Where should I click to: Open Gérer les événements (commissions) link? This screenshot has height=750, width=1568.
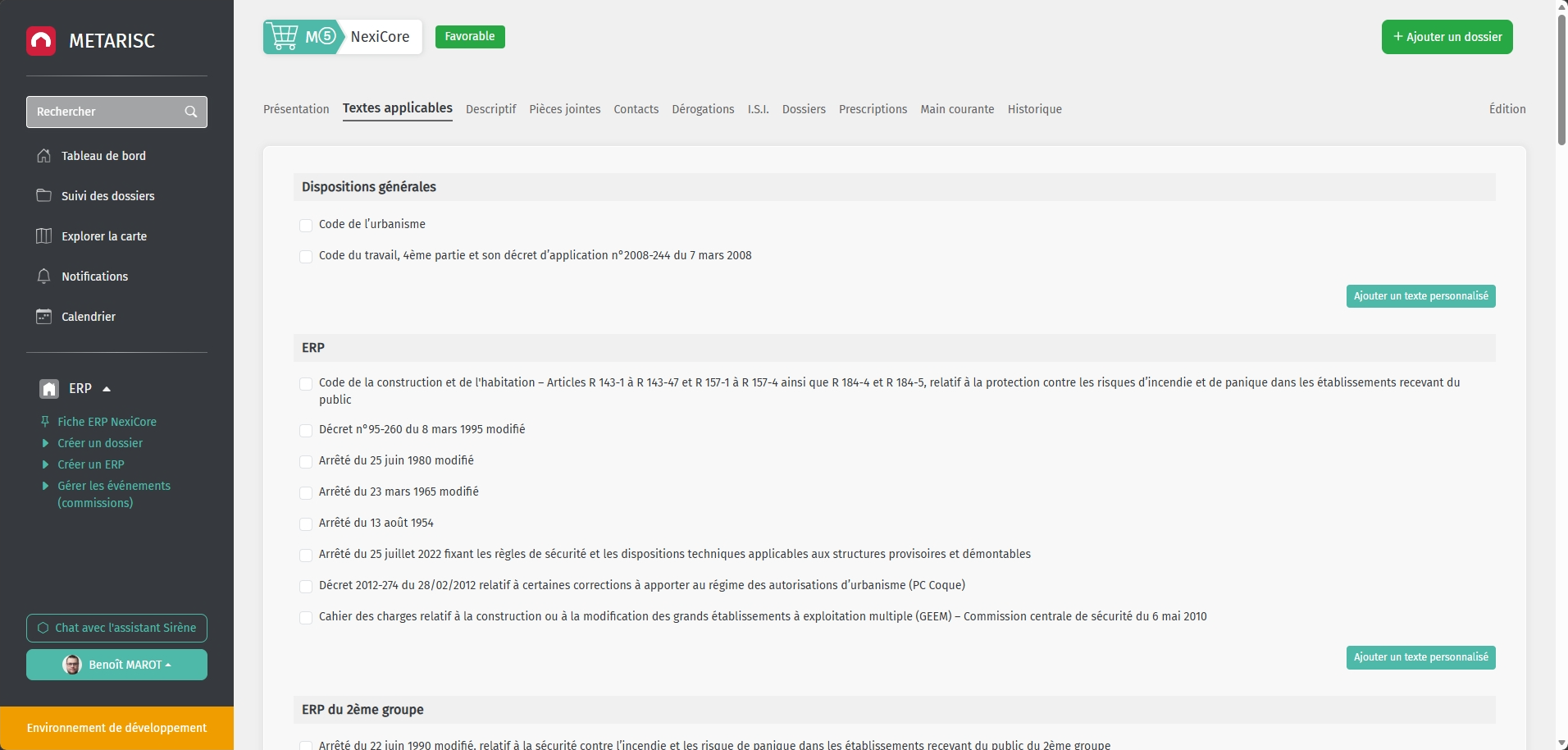(114, 494)
